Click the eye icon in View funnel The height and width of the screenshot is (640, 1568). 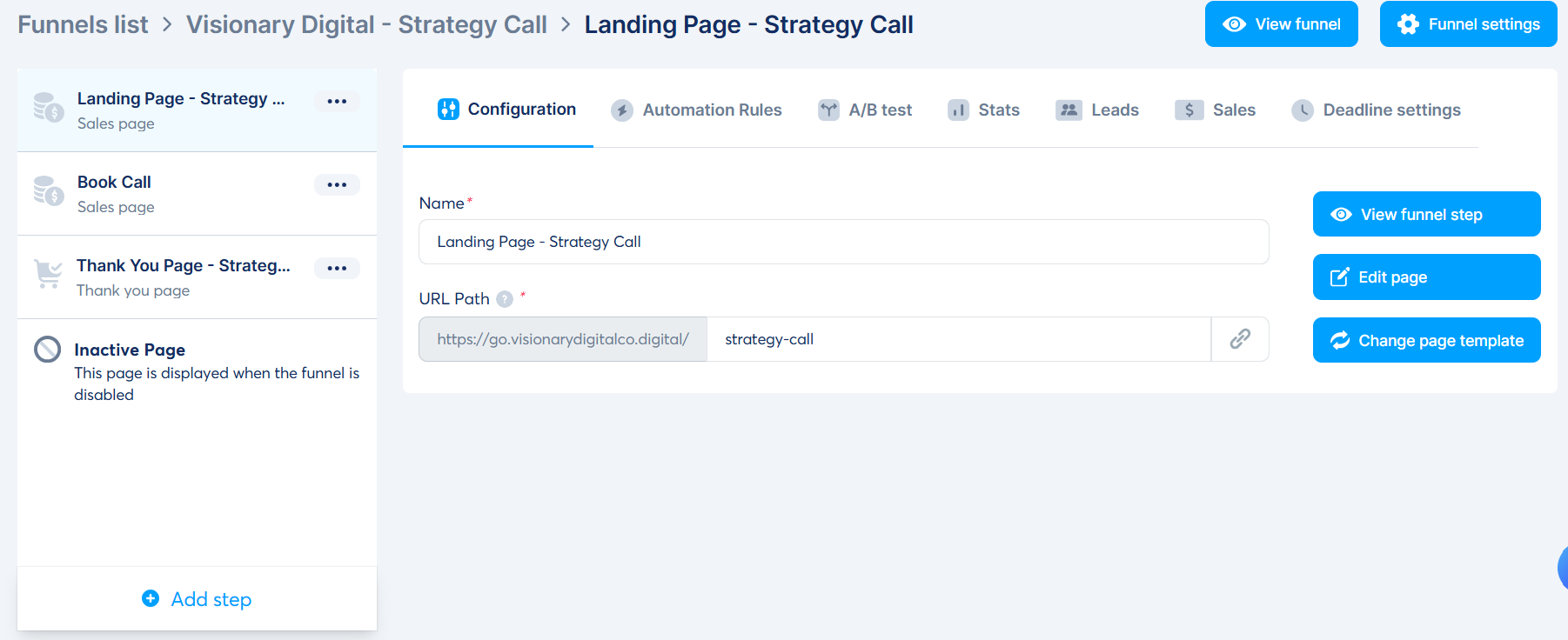[1233, 24]
